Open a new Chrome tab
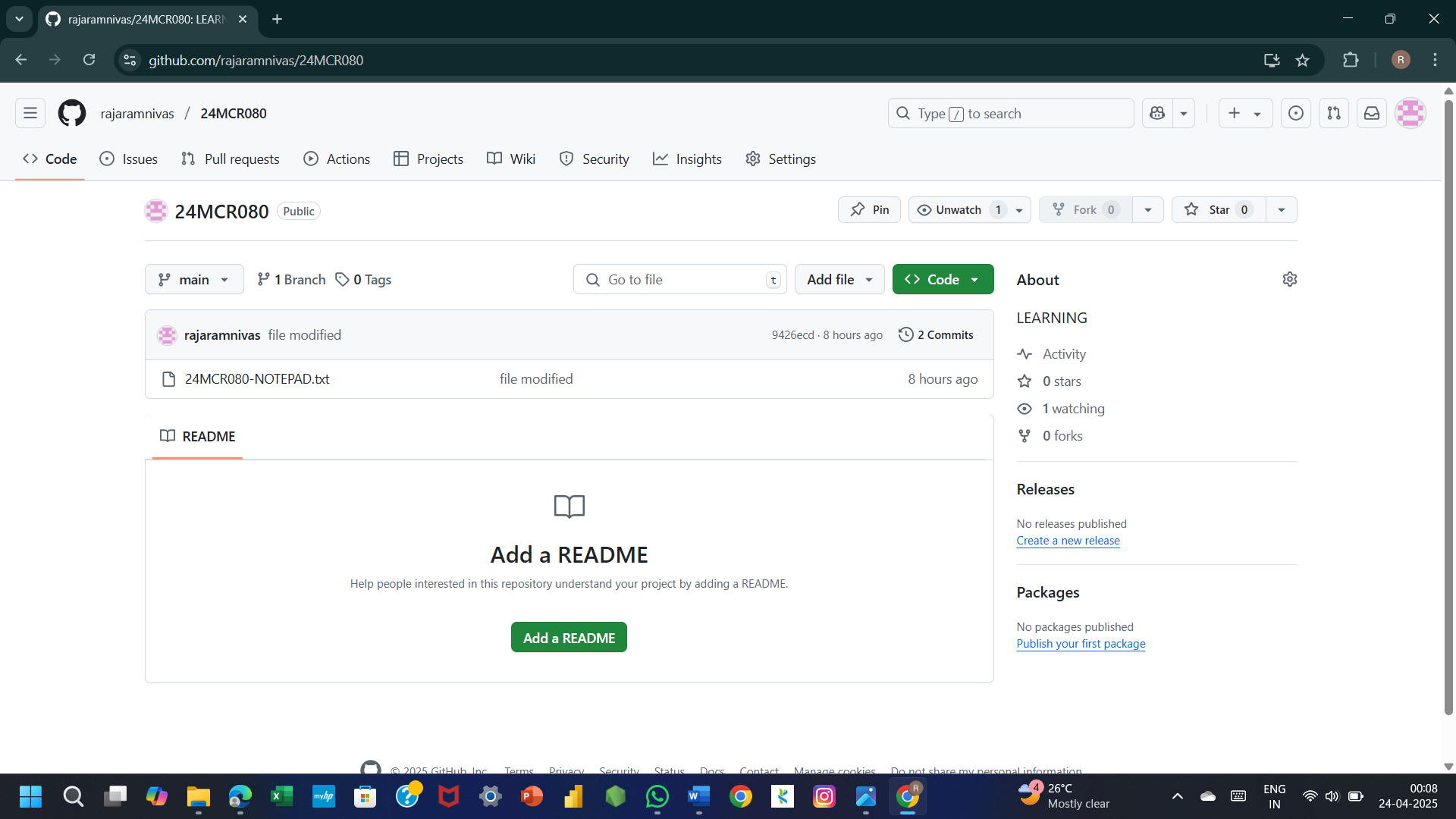The width and height of the screenshot is (1456, 819). [x=277, y=19]
